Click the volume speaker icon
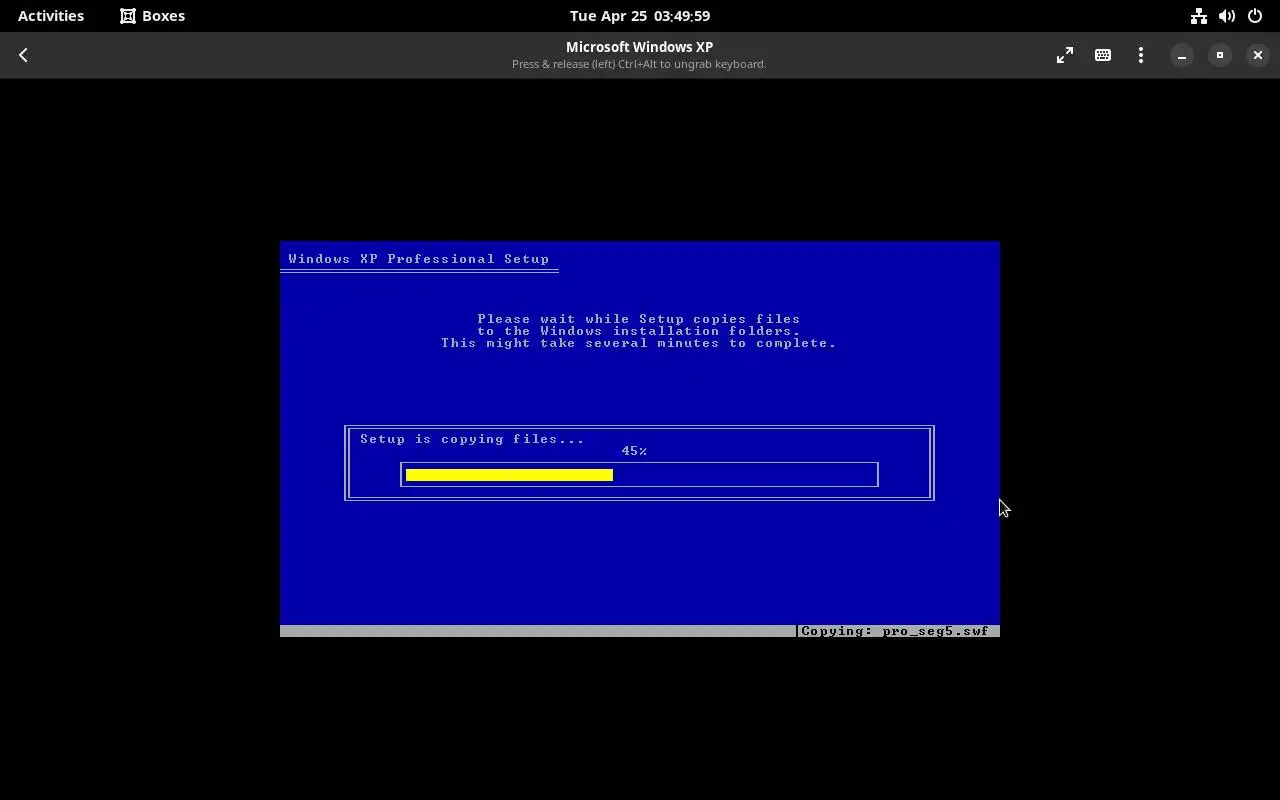 pyautogui.click(x=1227, y=16)
